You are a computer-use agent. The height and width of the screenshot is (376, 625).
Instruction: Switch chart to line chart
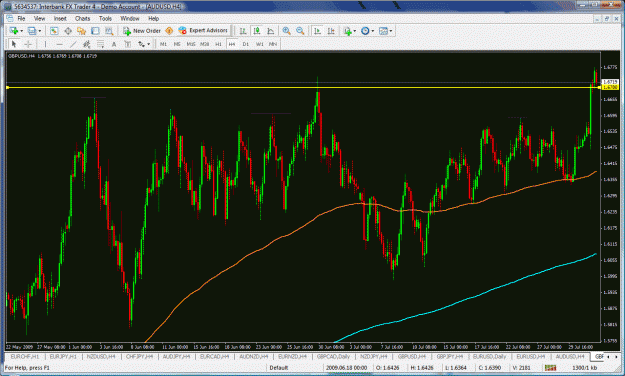[271, 31]
